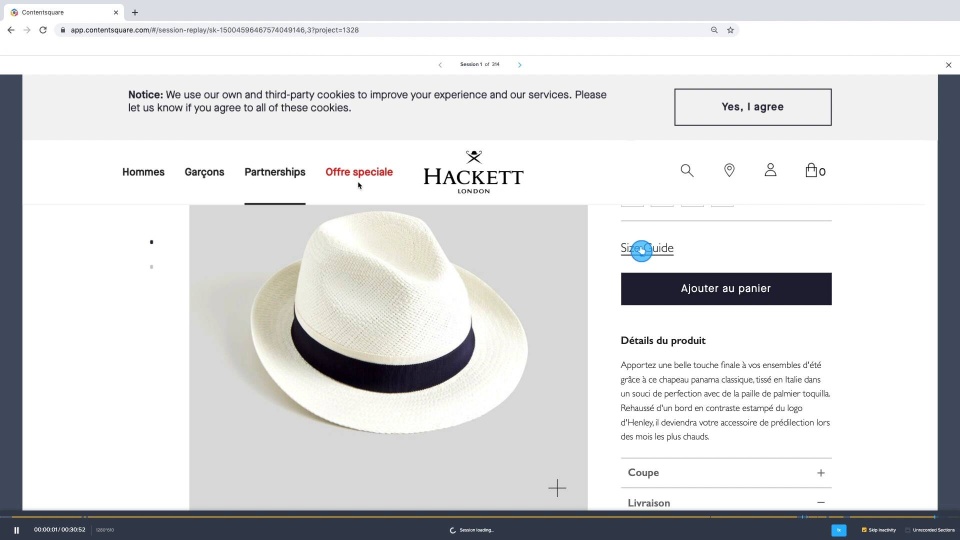This screenshot has width=960, height=540.
Task: Select the first image dot indicator
Action: click(x=151, y=242)
